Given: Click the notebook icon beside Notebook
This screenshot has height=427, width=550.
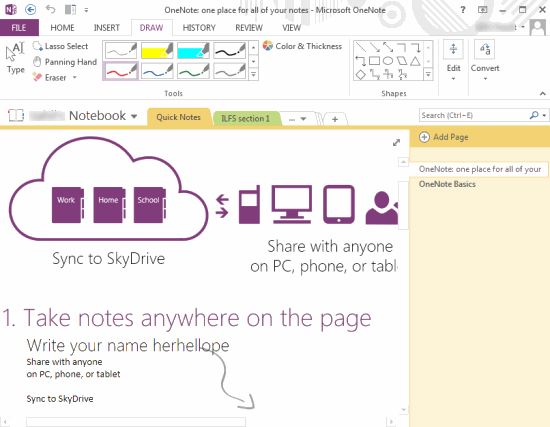Looking at the screenshot, I should pos(16,115).
